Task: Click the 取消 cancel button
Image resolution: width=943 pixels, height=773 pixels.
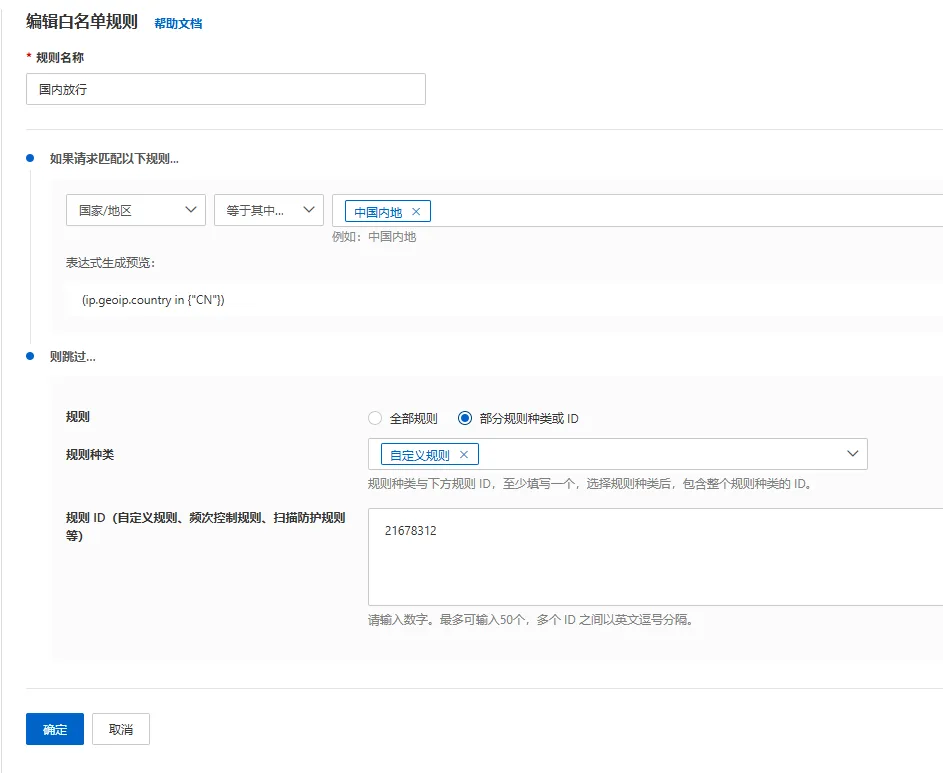Action: (121, 729)
